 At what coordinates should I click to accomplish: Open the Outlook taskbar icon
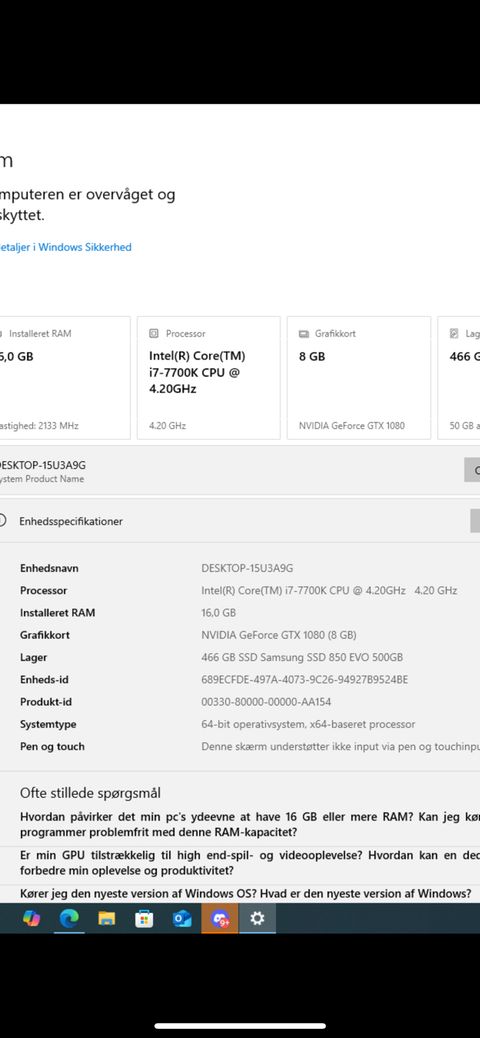[x=182, y=918]
